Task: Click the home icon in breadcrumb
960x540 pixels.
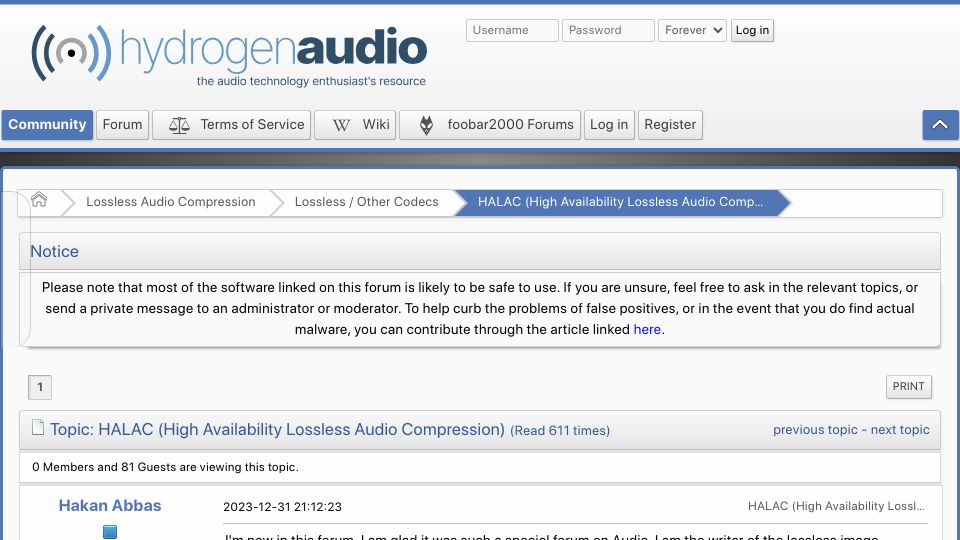Action: coord(39,200)
